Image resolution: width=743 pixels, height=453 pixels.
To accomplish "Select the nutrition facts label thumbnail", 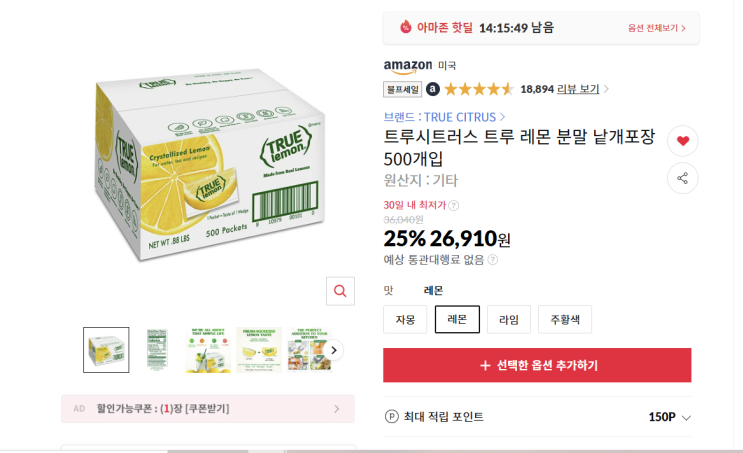I will click(157, 350).
